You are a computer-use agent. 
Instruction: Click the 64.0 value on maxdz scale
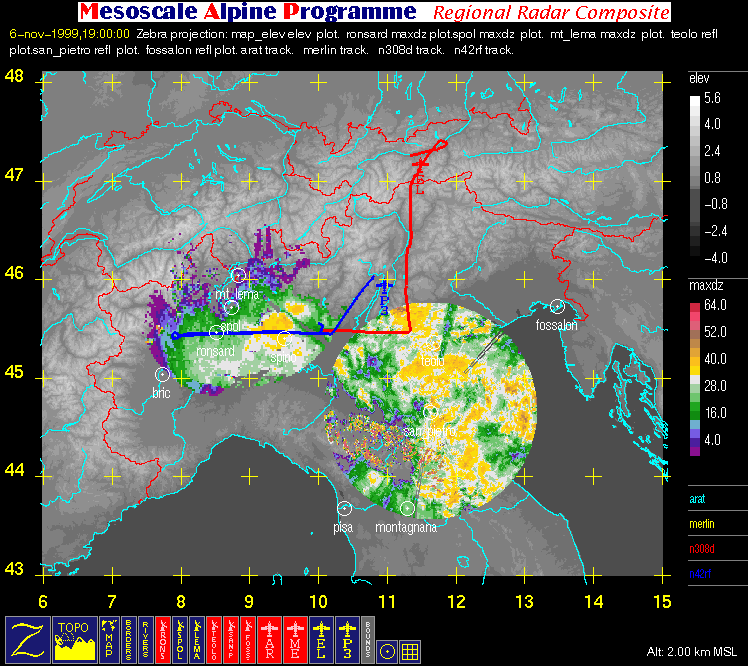pyautogui.click(x=715, y=305)
